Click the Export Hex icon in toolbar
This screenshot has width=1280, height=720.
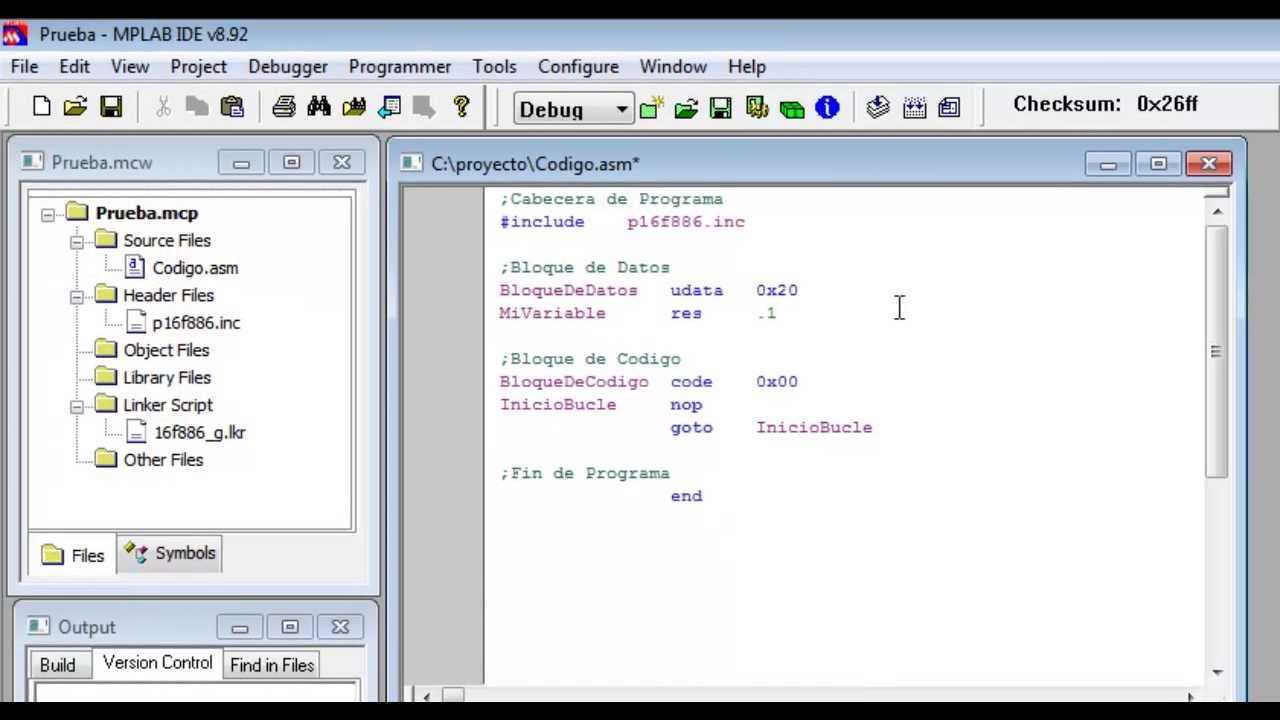click(949, 107)
